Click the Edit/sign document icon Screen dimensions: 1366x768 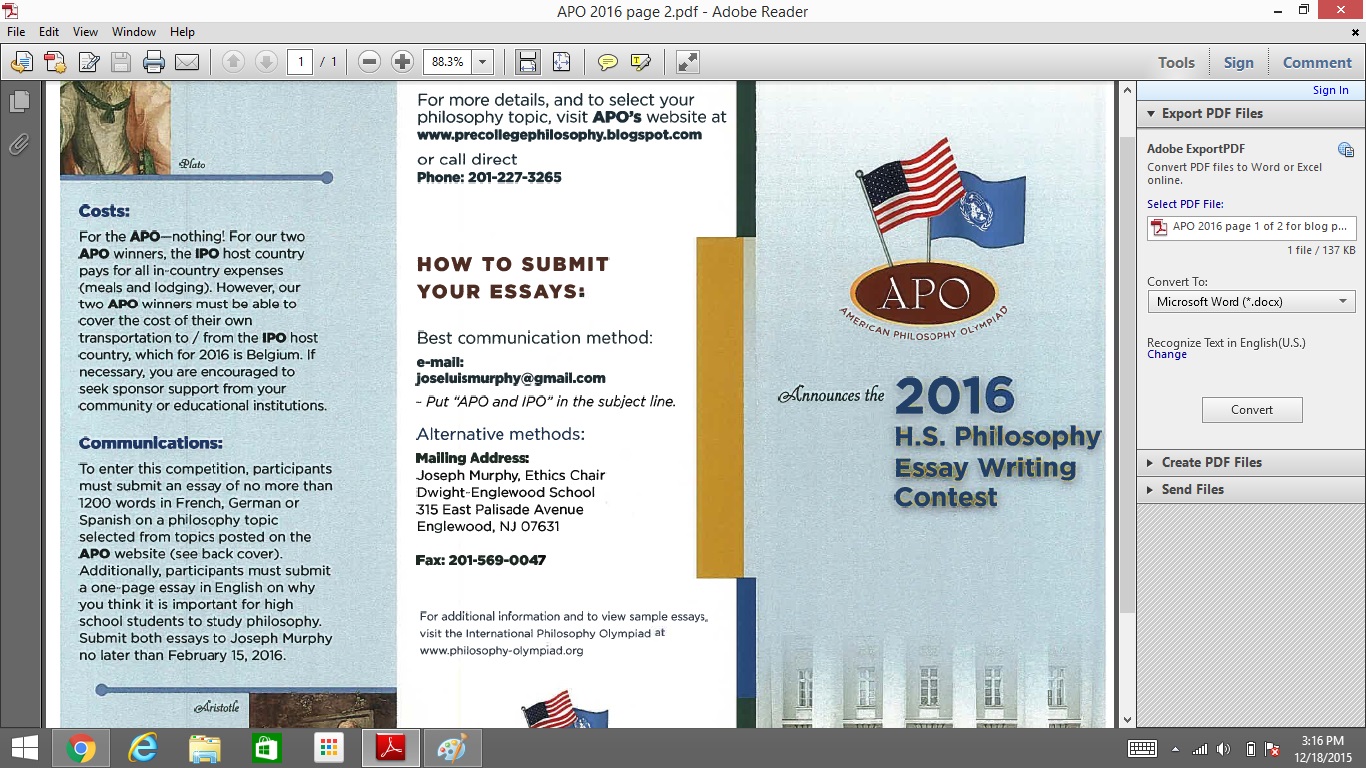88,62
